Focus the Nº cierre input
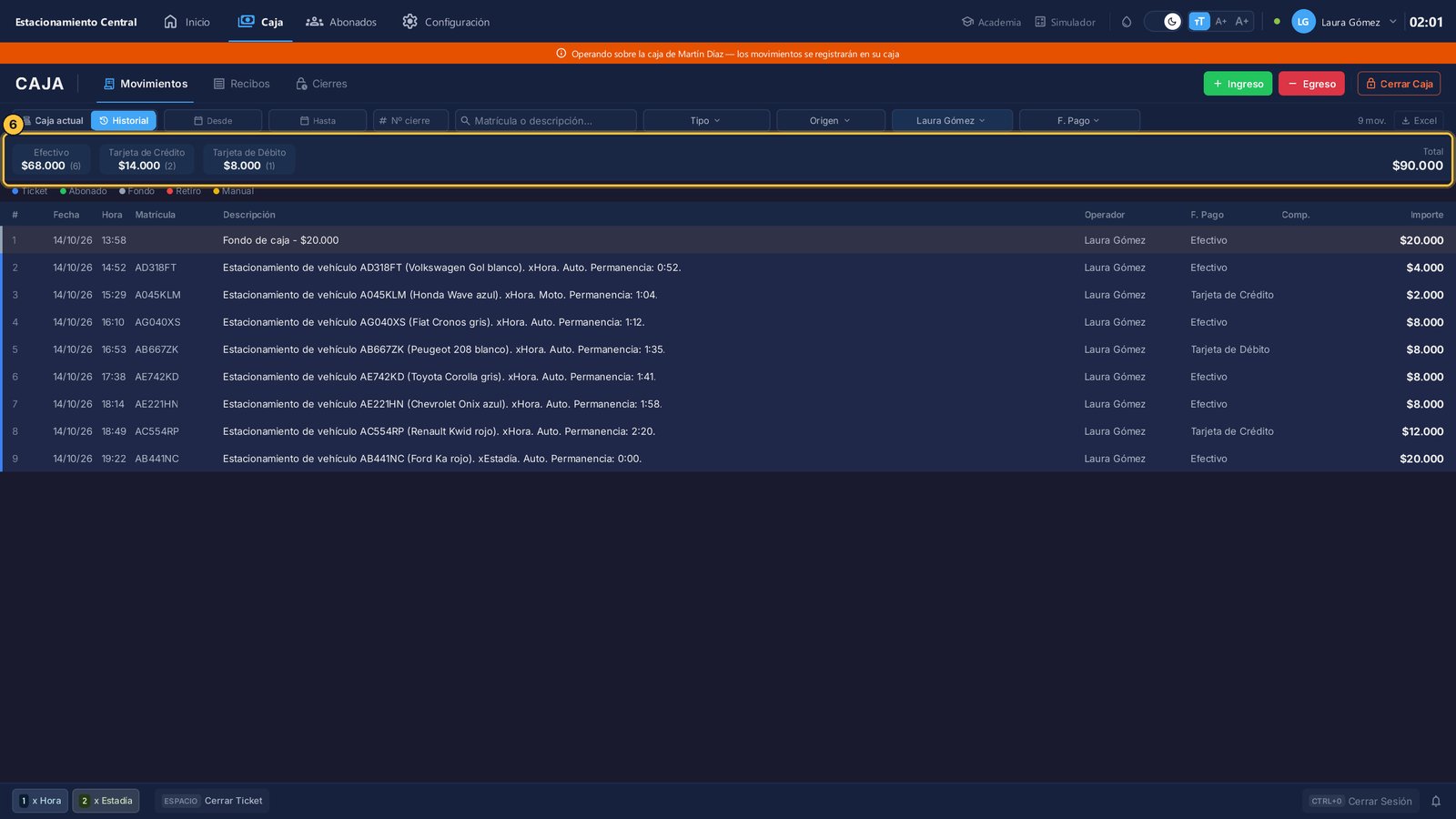The image size is (1456, 819). tap(410, 120)
